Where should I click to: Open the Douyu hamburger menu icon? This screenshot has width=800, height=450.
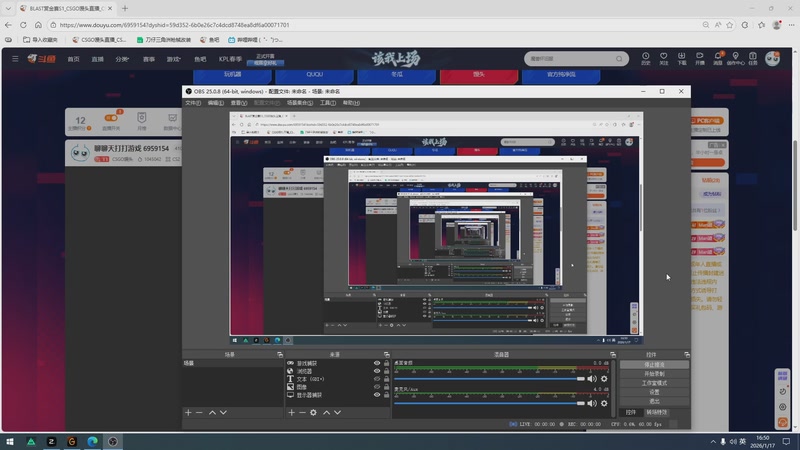(15, 59)
